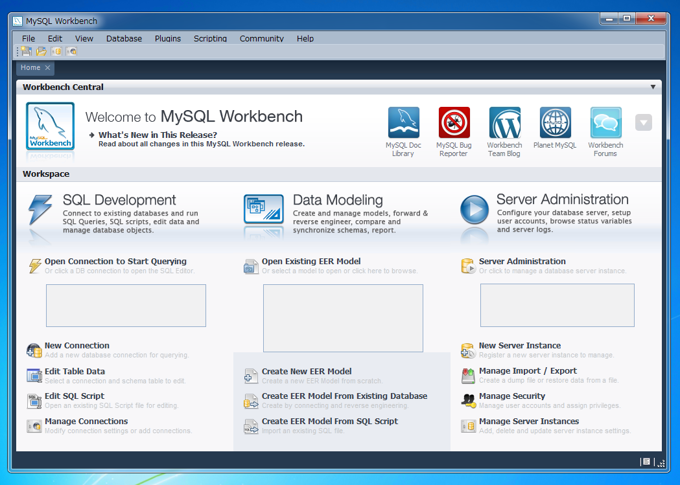Viewport: 680px width, 485px height.
Task: Click Create New EER Model link text
Action: click(x=307, y=371)
